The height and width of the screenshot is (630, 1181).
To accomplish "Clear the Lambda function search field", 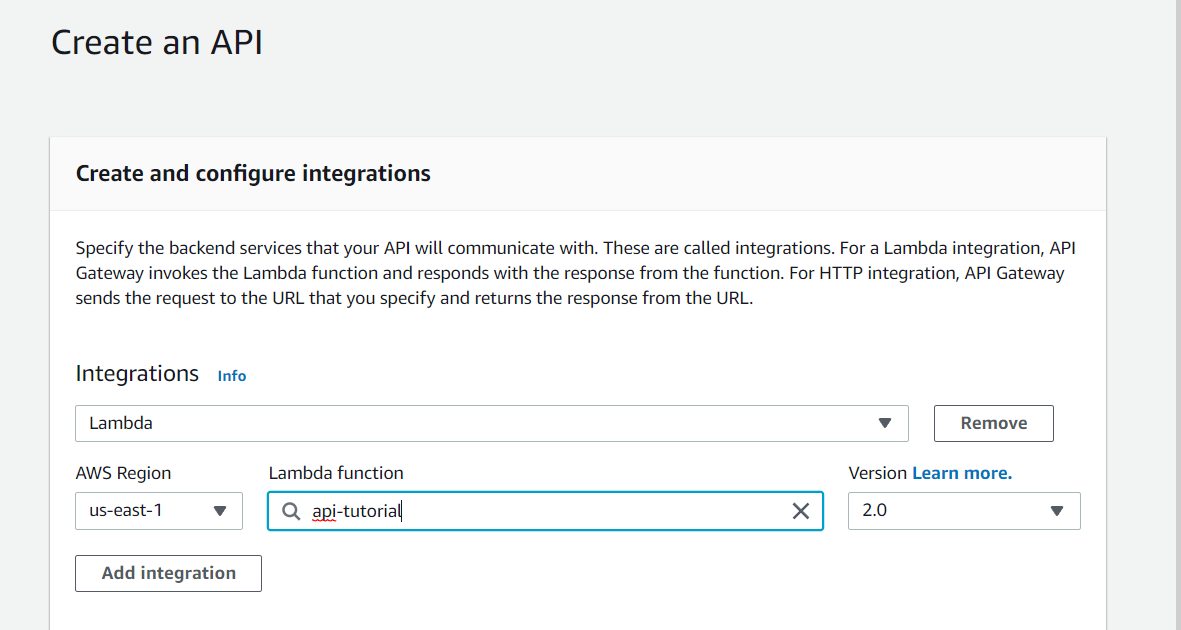I will pyautogui.click(x=801, y=511).
